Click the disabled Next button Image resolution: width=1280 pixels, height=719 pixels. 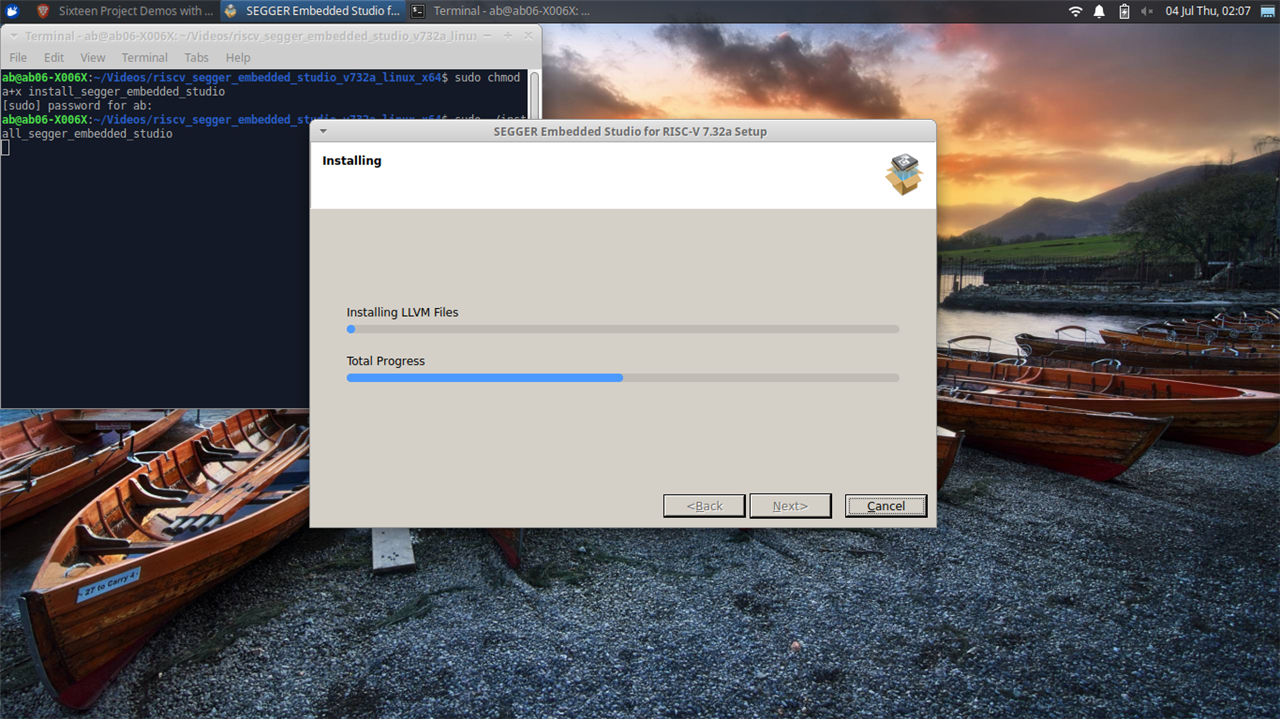(x=790, y=506)
